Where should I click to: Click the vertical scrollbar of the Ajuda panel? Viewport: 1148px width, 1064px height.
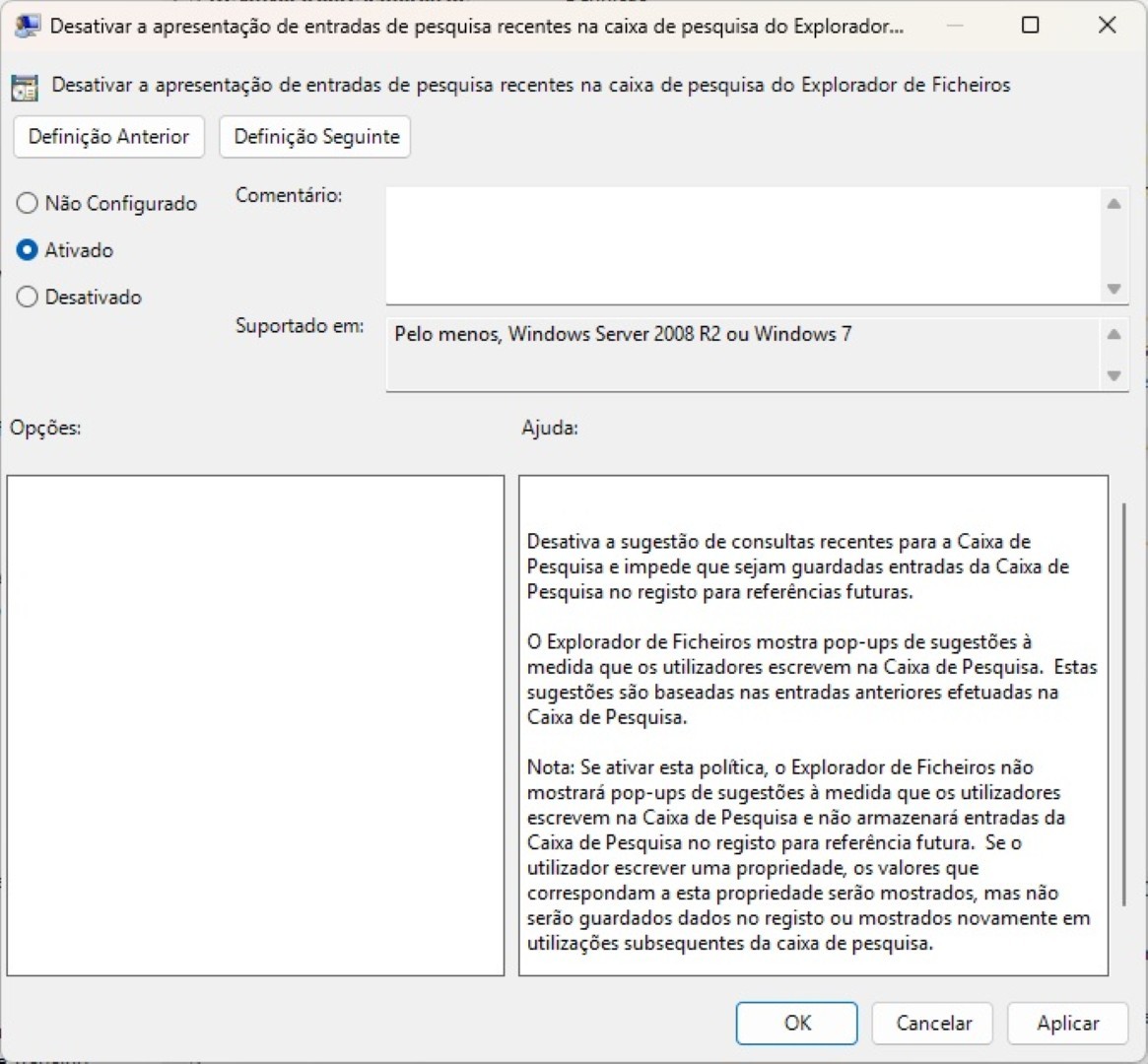(1123, 704)
